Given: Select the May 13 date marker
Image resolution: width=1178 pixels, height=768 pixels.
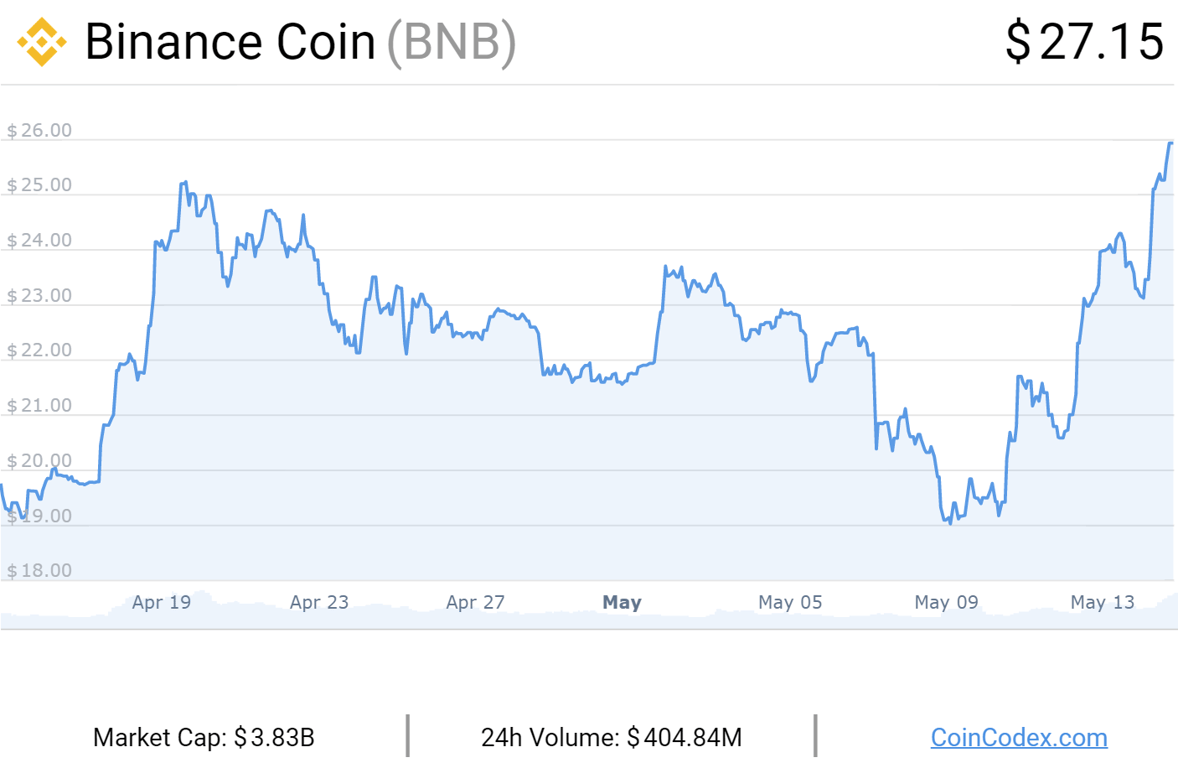Looking at the screenshot, I should point(1102,602).
